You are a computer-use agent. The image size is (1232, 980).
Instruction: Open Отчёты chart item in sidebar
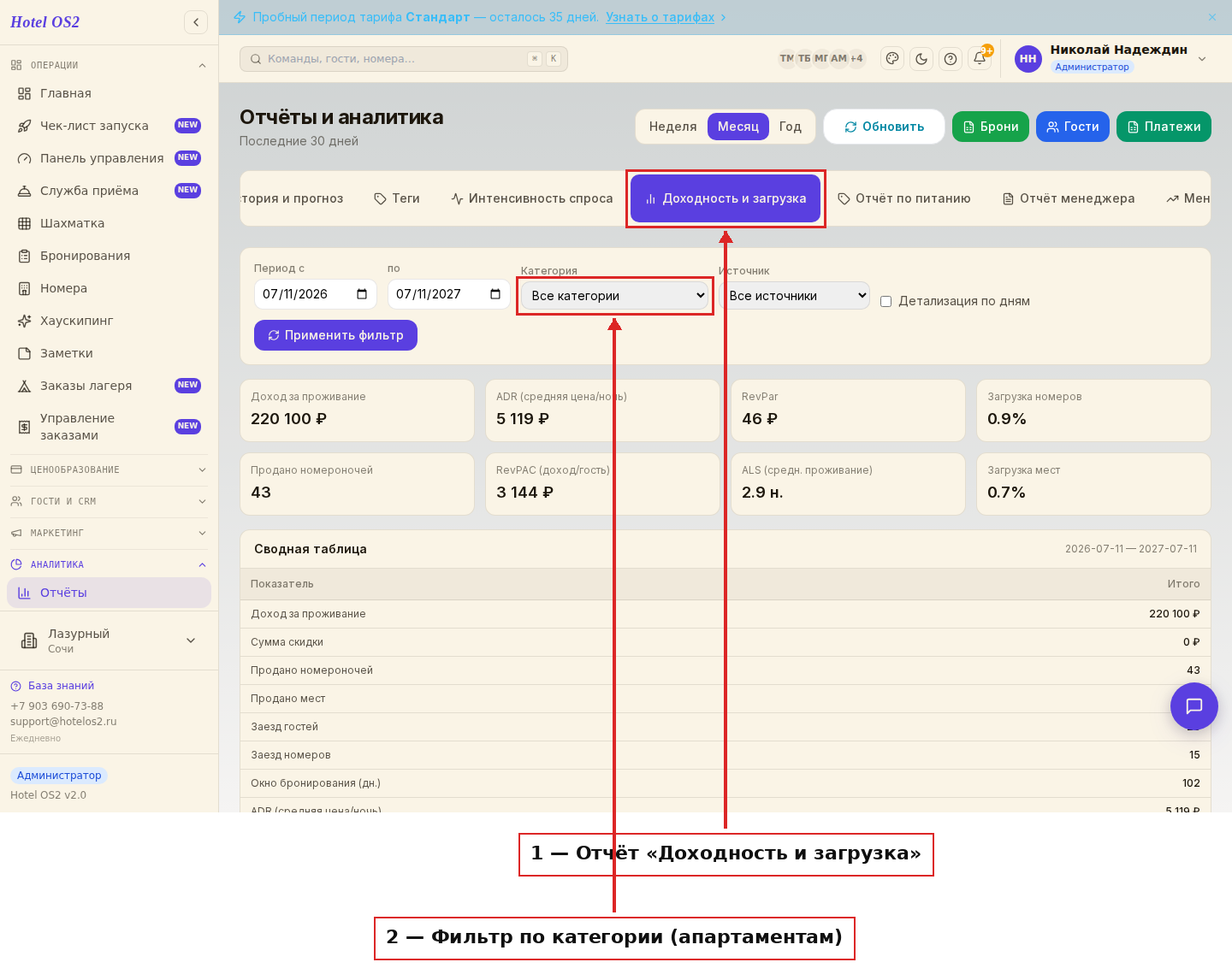tap(110, 593)
